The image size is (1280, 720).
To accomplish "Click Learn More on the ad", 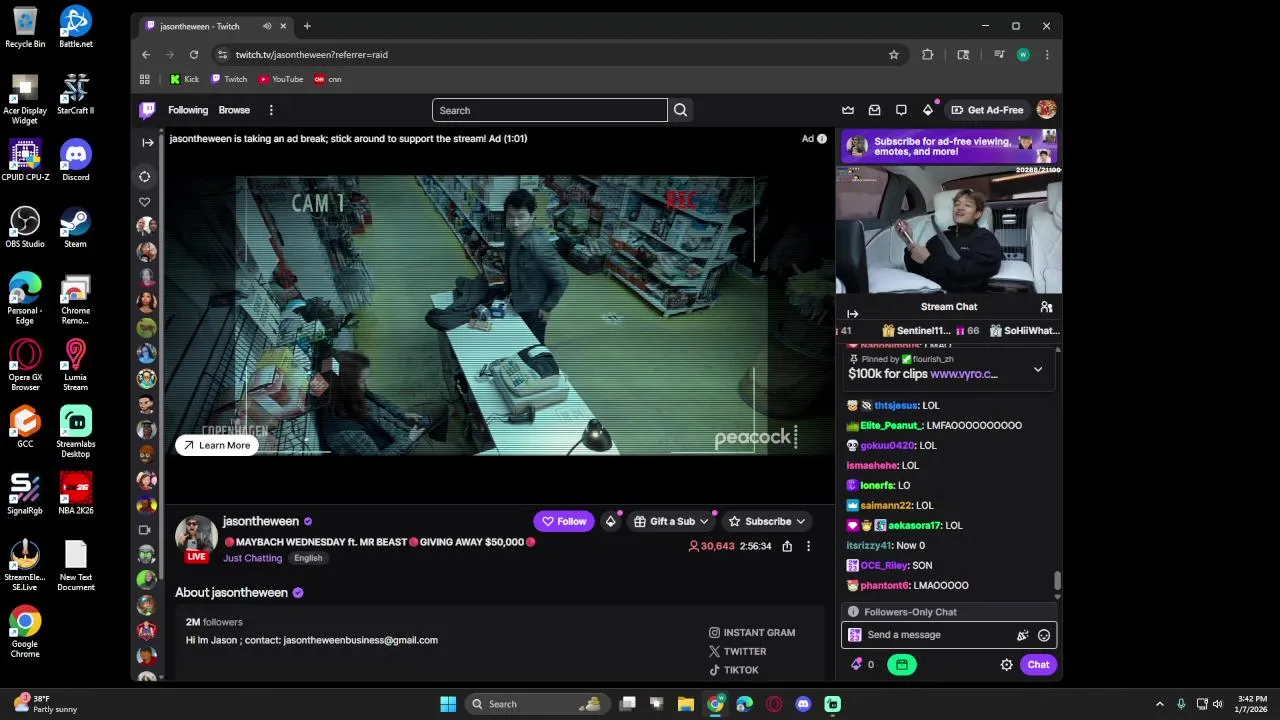I will click(217, 445).
